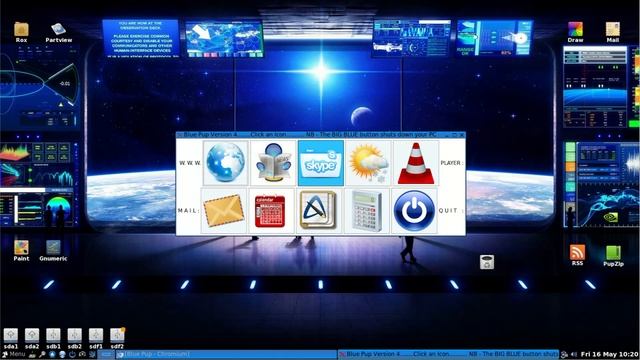Switch to the Blue Pup - Chromium task

tap(226, 354)
